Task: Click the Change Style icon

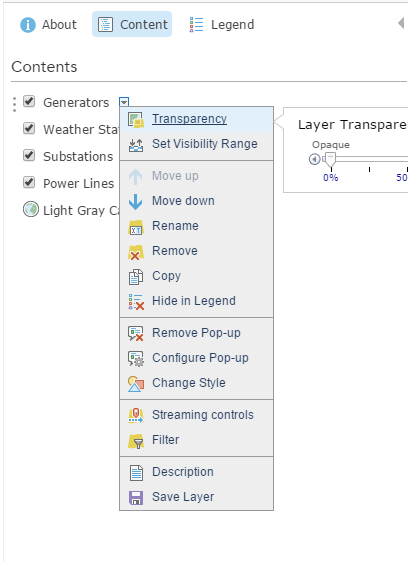Action: click(136, 384)
